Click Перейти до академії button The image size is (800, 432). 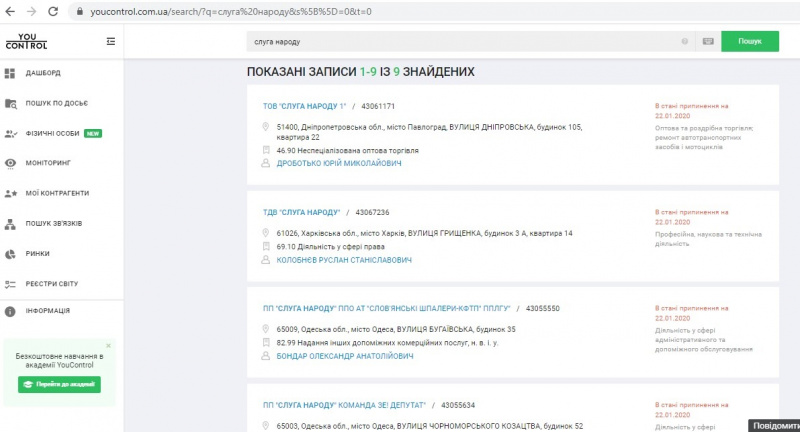pyautogui.click(x=59, y=384)
